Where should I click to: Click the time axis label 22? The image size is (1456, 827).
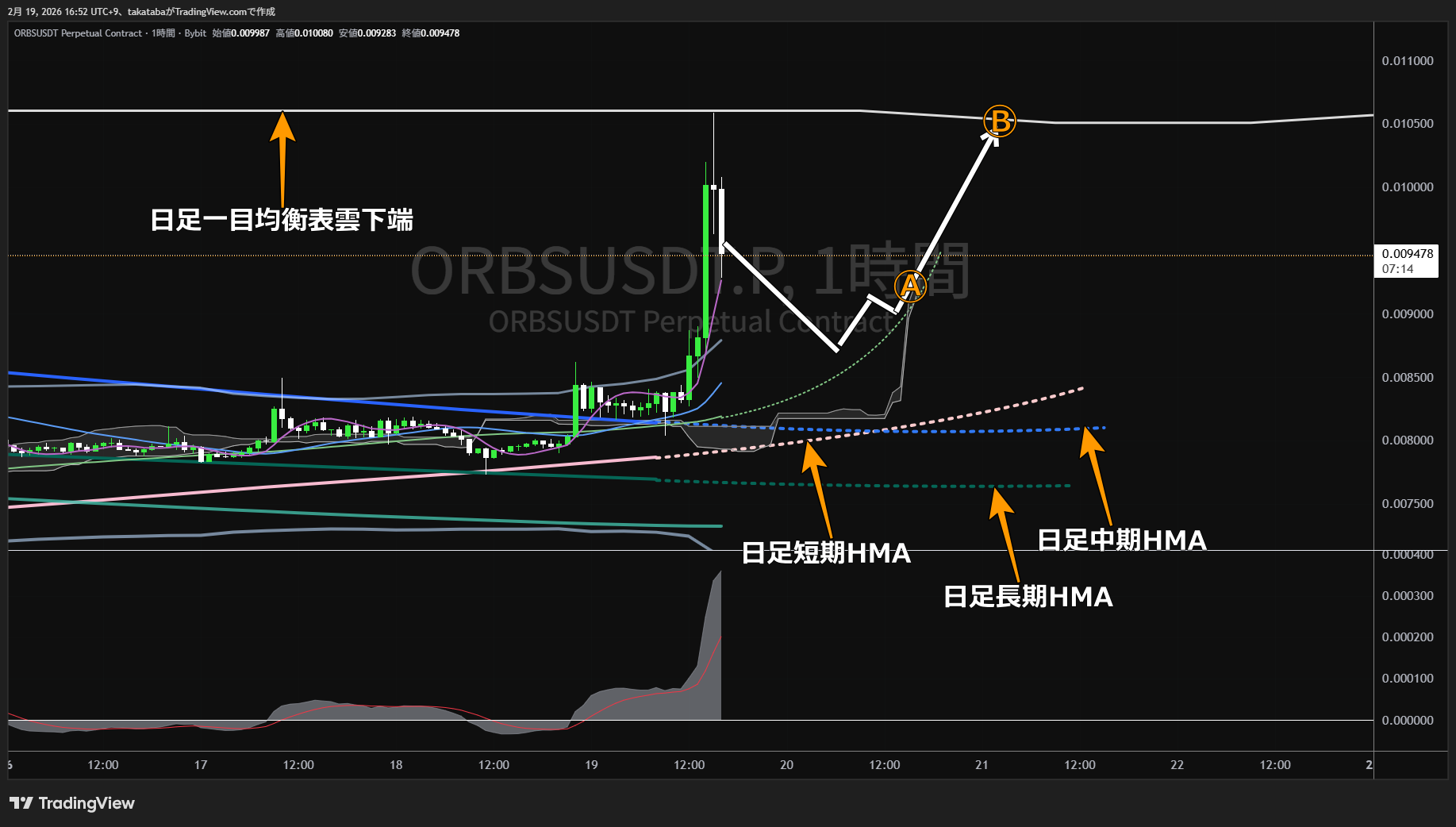coord(1177,765)
